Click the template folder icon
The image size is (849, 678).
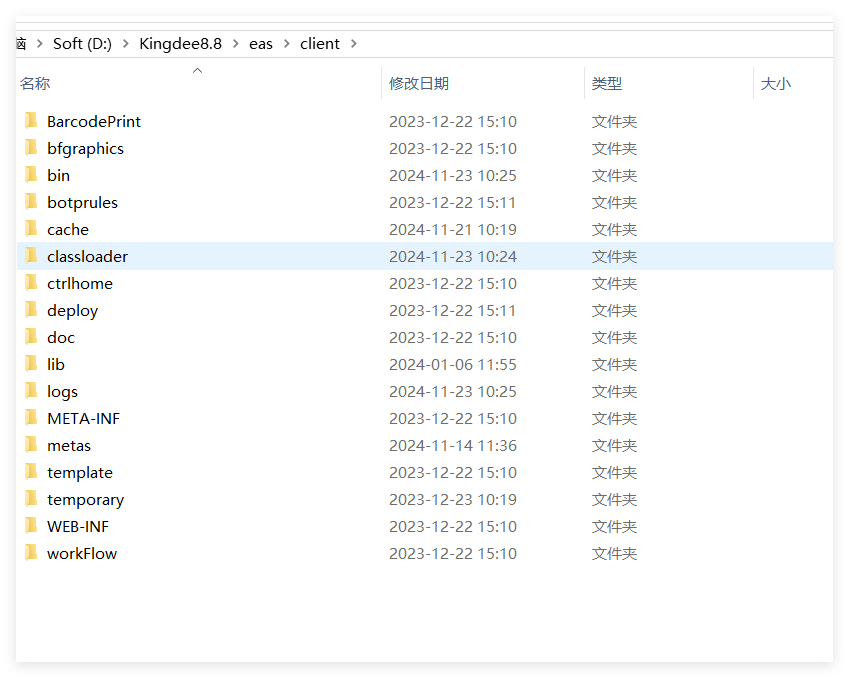pos(31,472)
